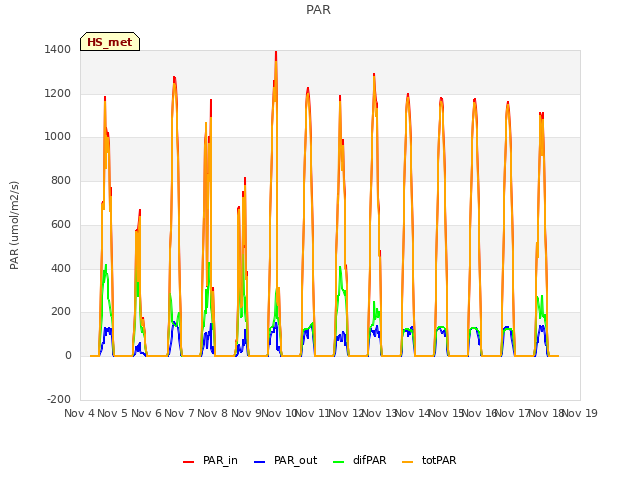The image size is (640, 480).
Task: Click the 1400 y-axis tick label
Action: tap(58, 49)
